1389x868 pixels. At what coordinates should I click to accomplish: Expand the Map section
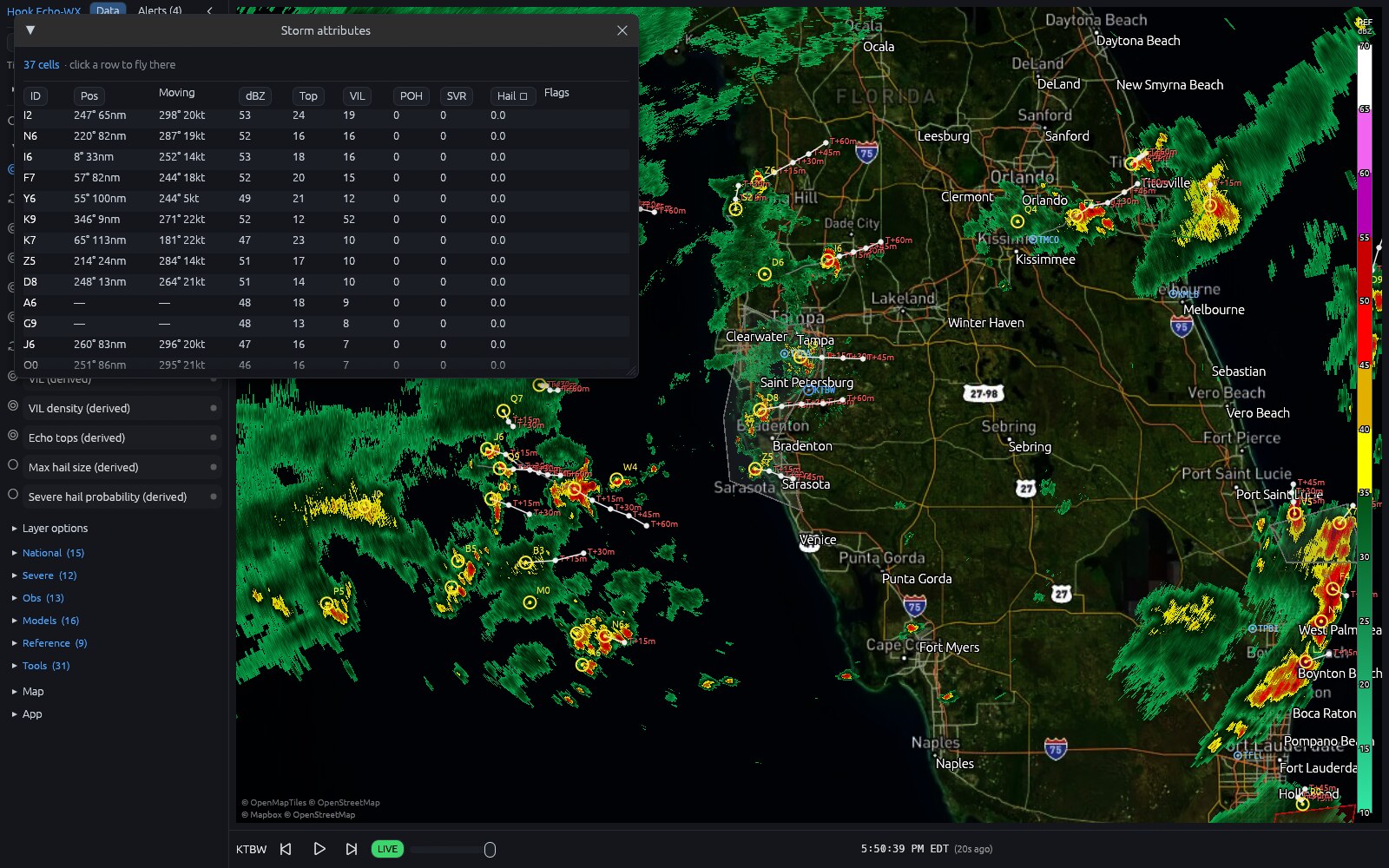[x=28, y=692]
